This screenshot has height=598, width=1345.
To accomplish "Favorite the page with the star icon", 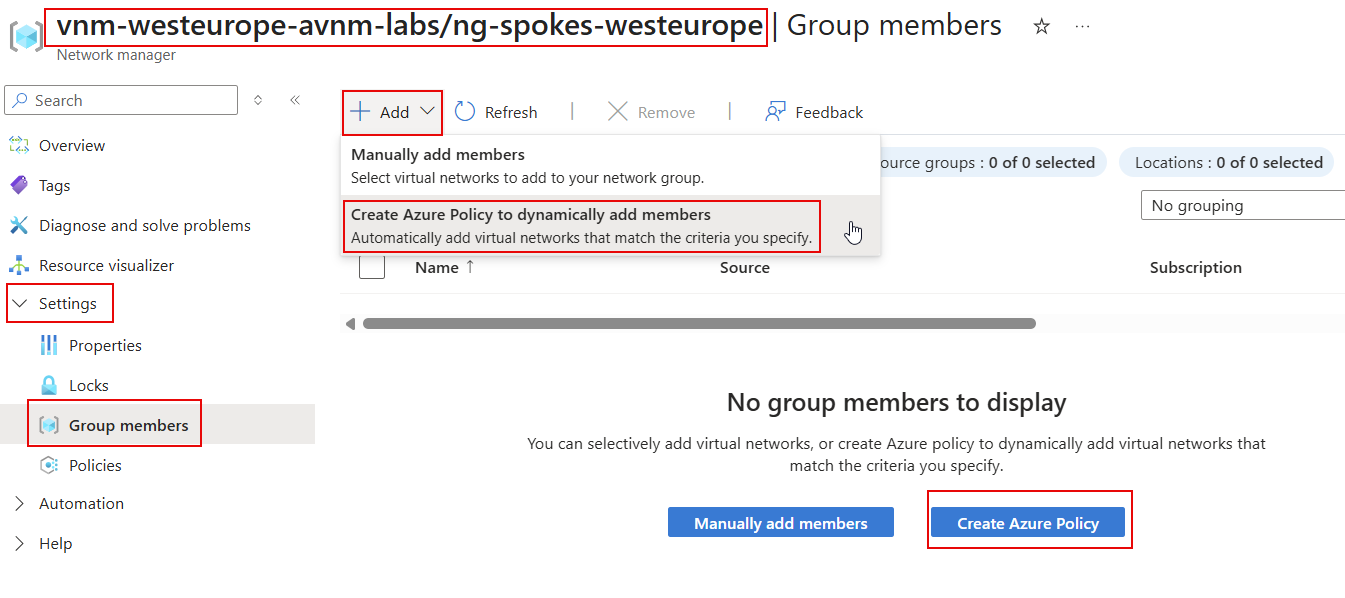I will pos(1041,26).
